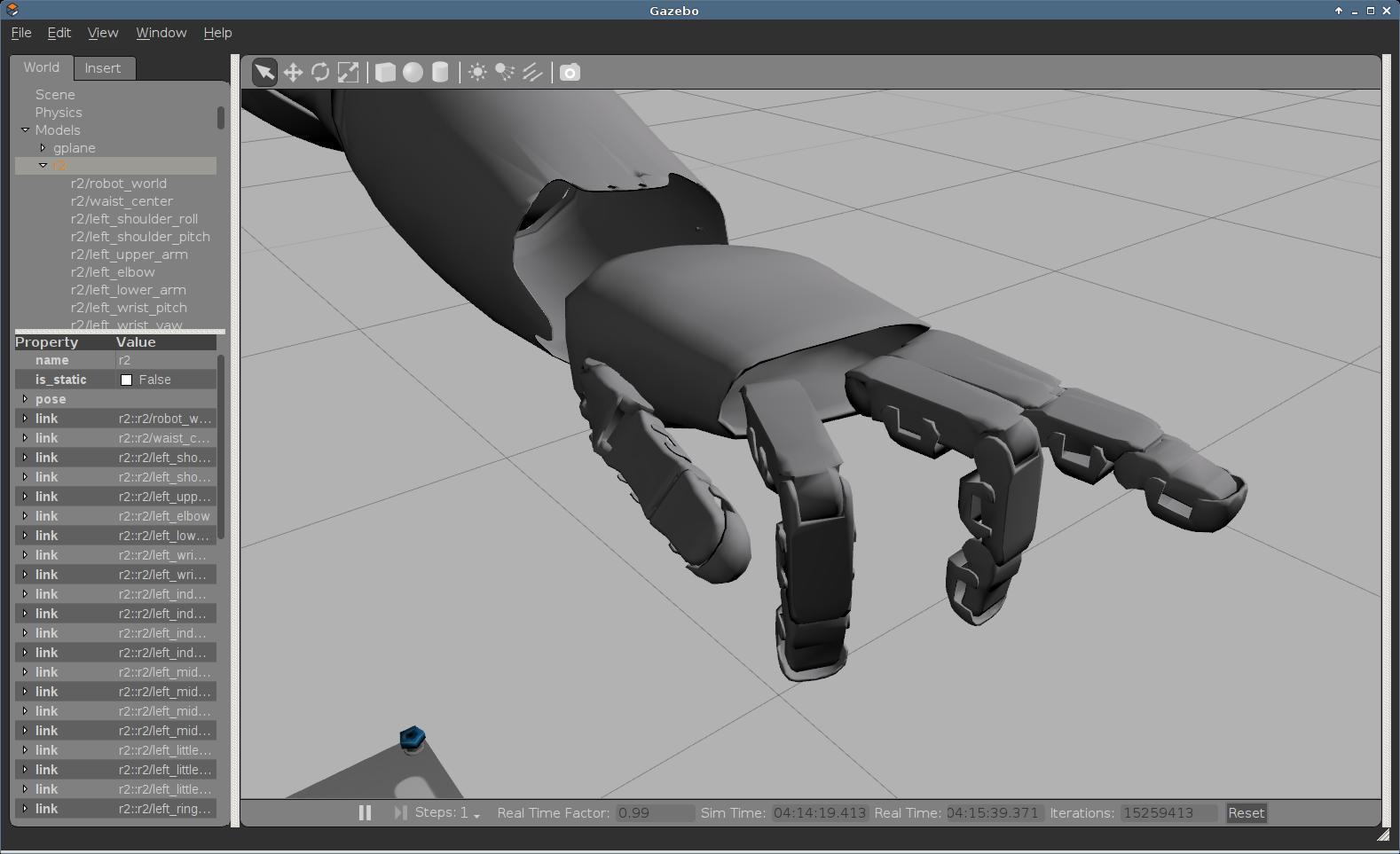Insert a cylinder shape

440,72
